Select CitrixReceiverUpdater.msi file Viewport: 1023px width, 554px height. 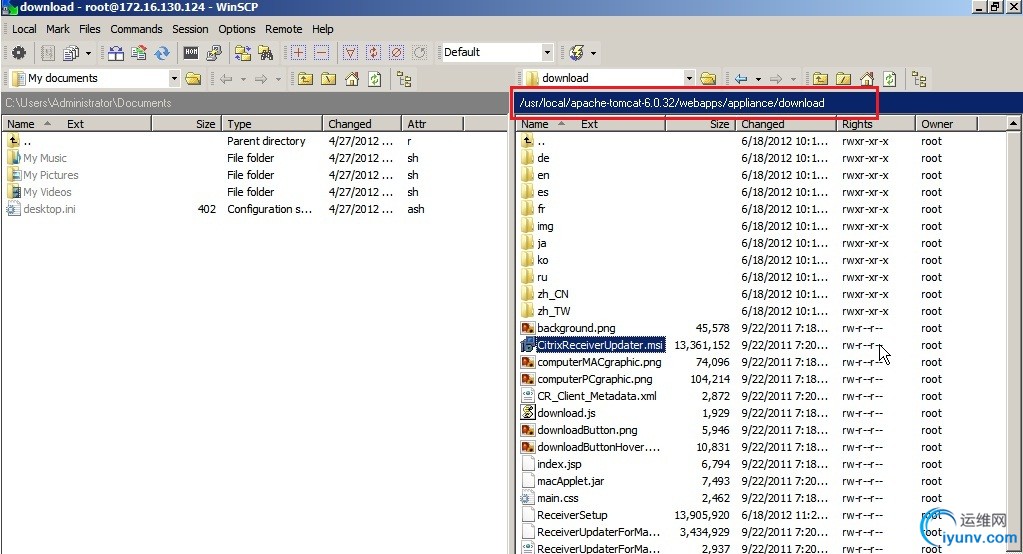point(600,345)
